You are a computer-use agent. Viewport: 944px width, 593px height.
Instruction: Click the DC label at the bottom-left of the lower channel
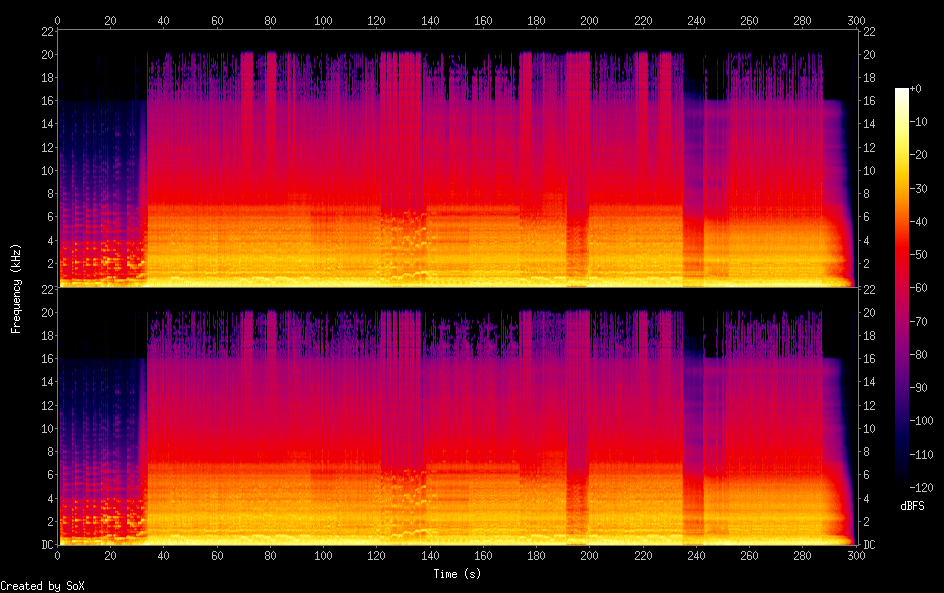pos(46,545)
